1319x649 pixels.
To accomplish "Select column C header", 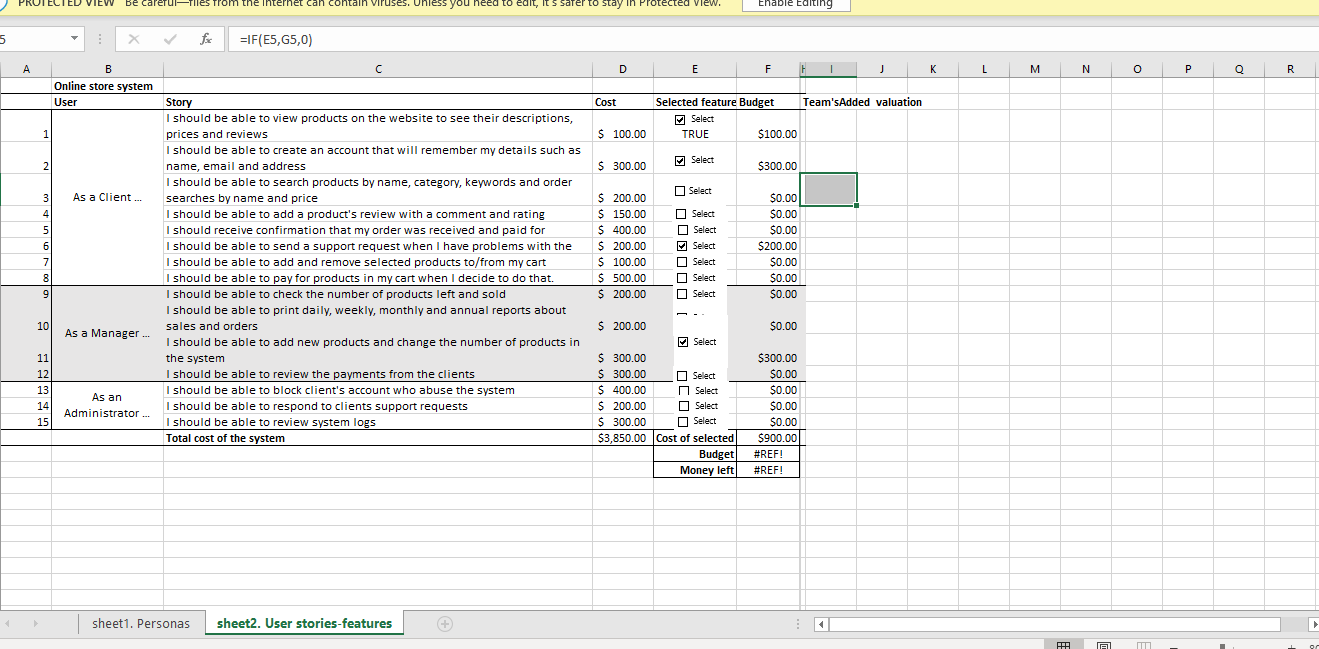I will click(x=378, y=69).
